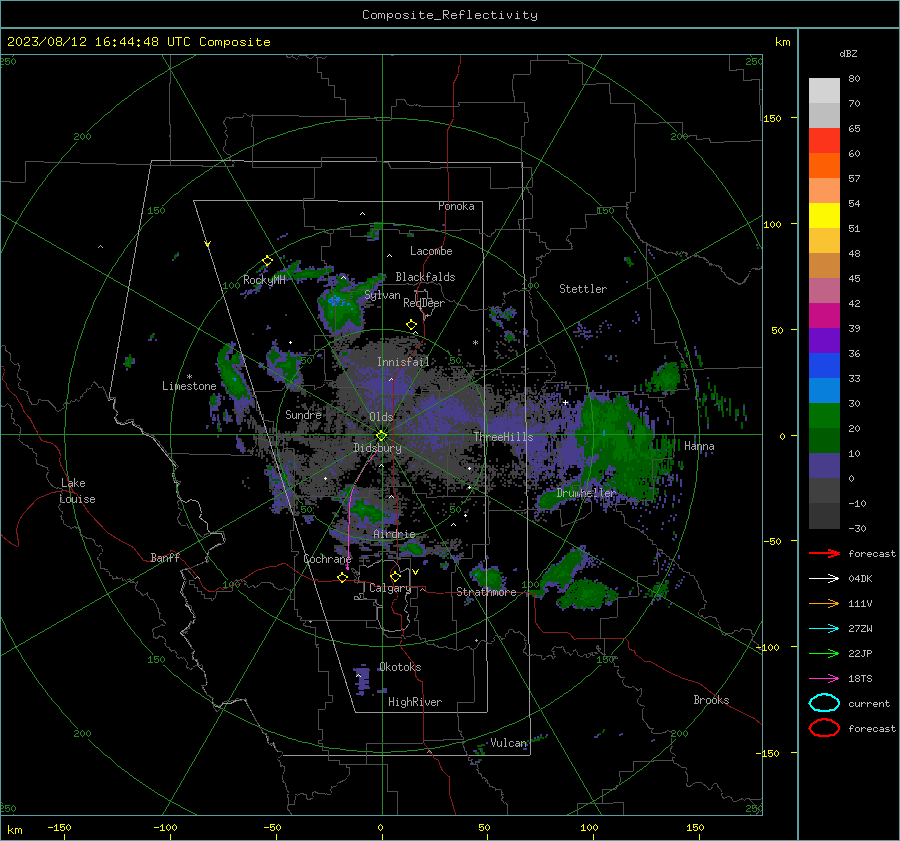The height and width of the screenshot is (841, 900).
Task: Click the Composite_Reflectivity title text
Action: [x=450, y=15]
